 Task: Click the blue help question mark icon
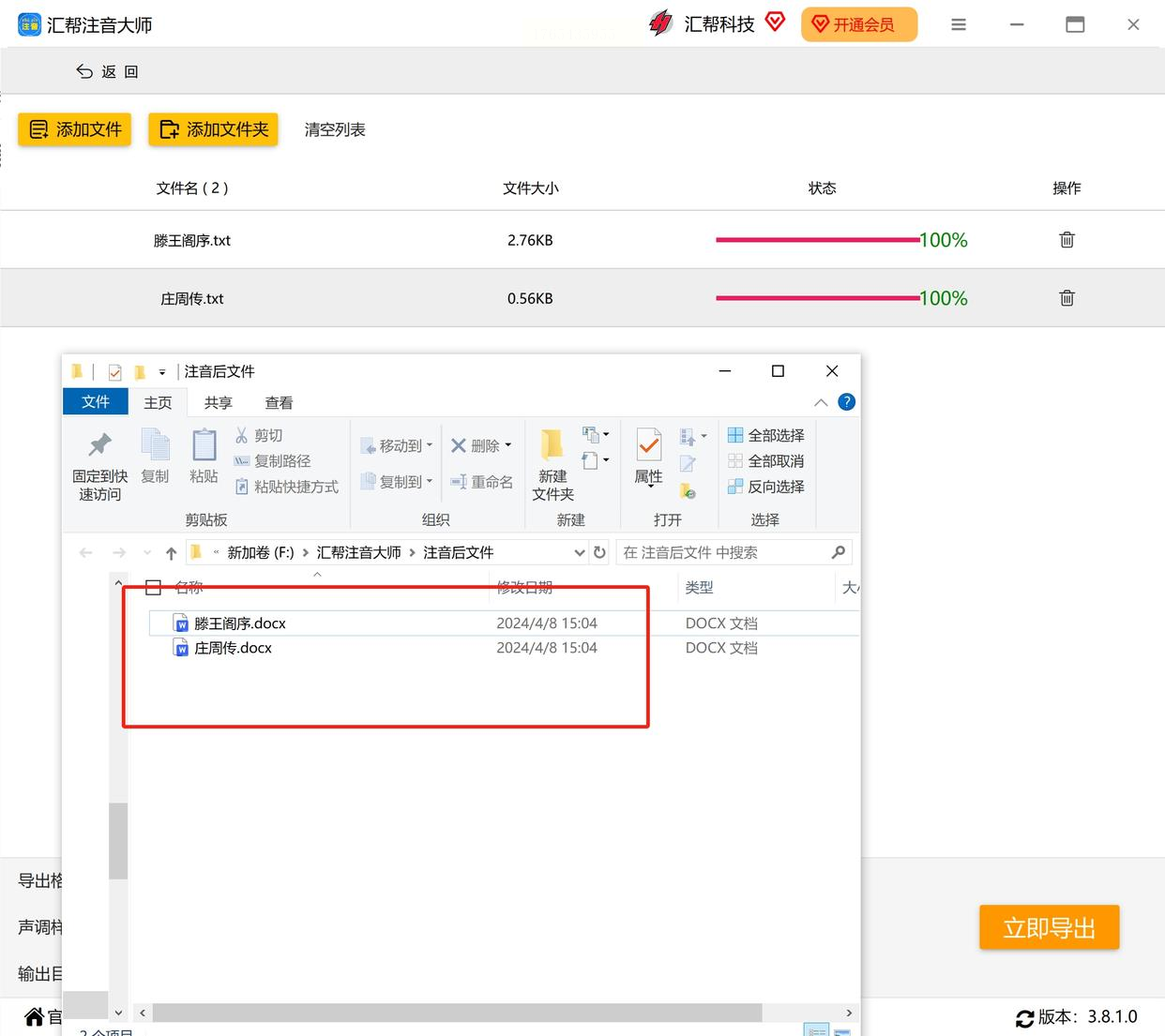coord(846,402)
